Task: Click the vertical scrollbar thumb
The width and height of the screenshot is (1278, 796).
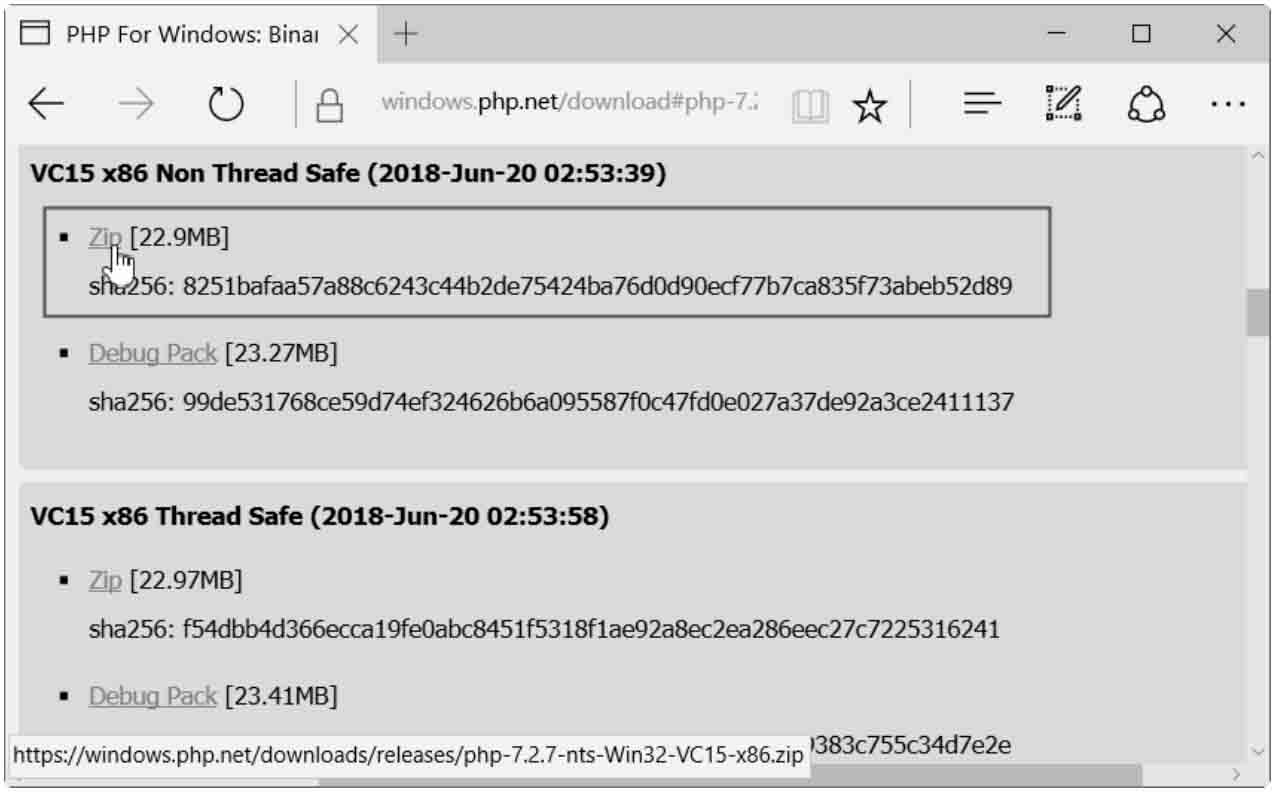Action: 1257,313
